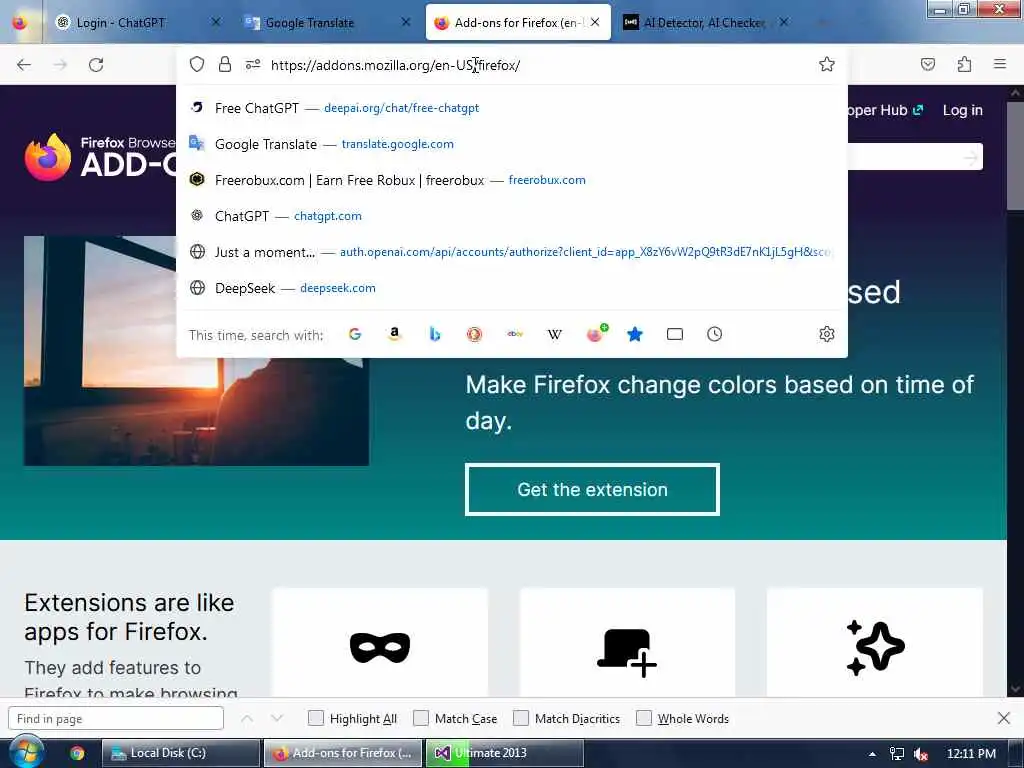Screen dimensions: 1024x768
Task: Open the sparkle stars extensions card
Action: [874, 642]
